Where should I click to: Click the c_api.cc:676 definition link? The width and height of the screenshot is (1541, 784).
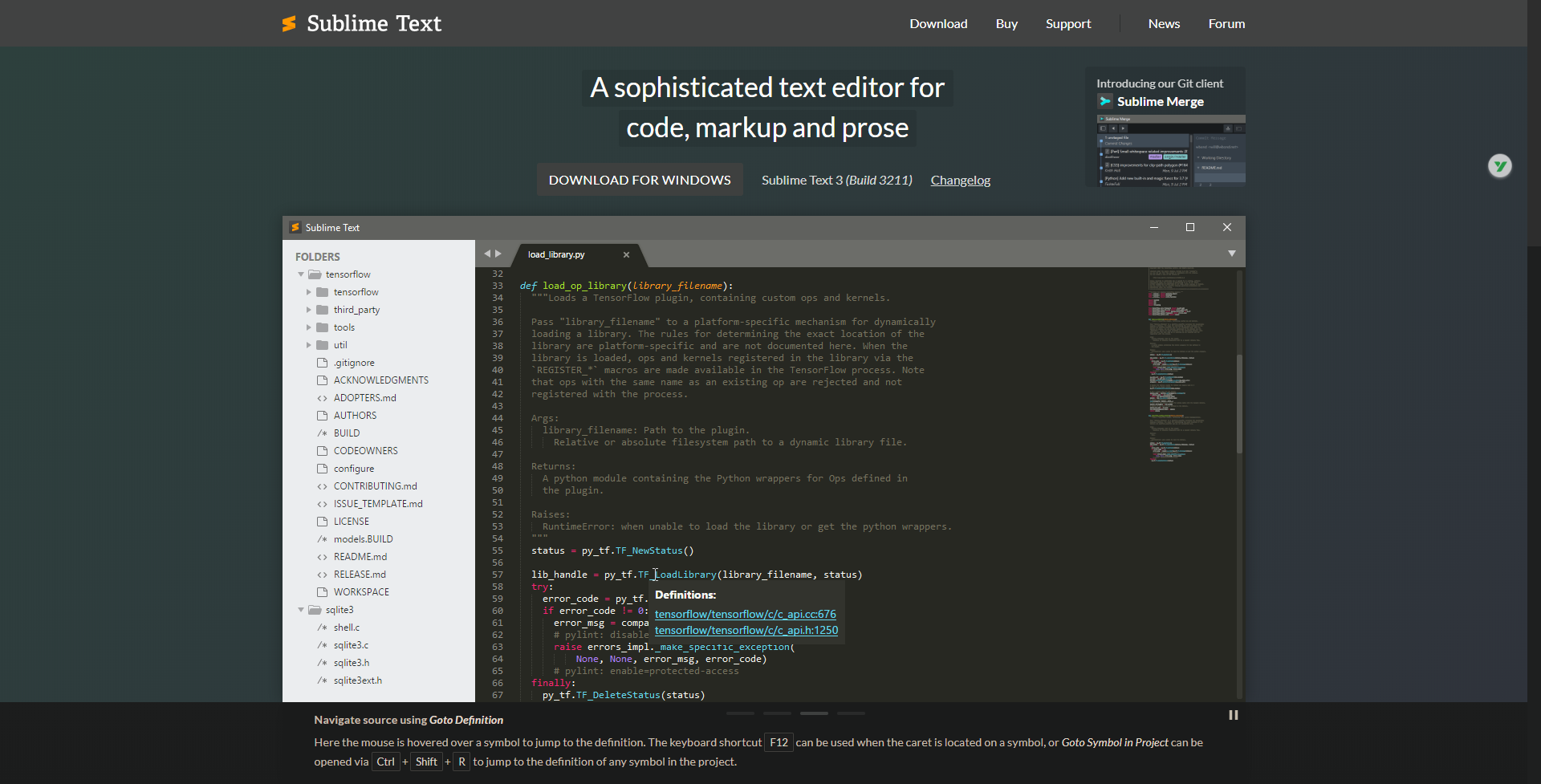745,614
